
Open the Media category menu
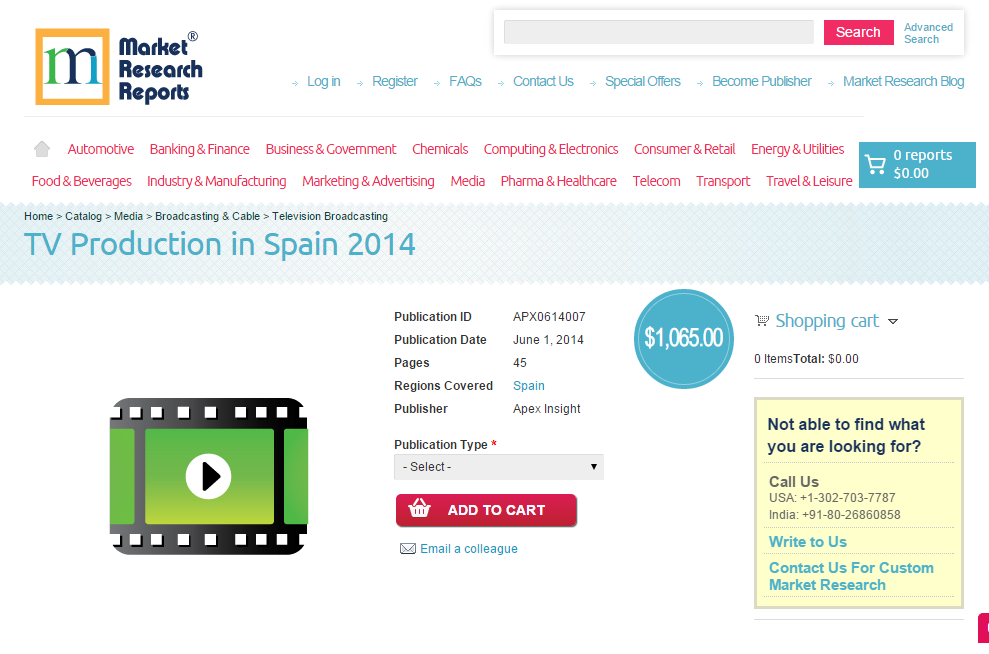point(467,181)
